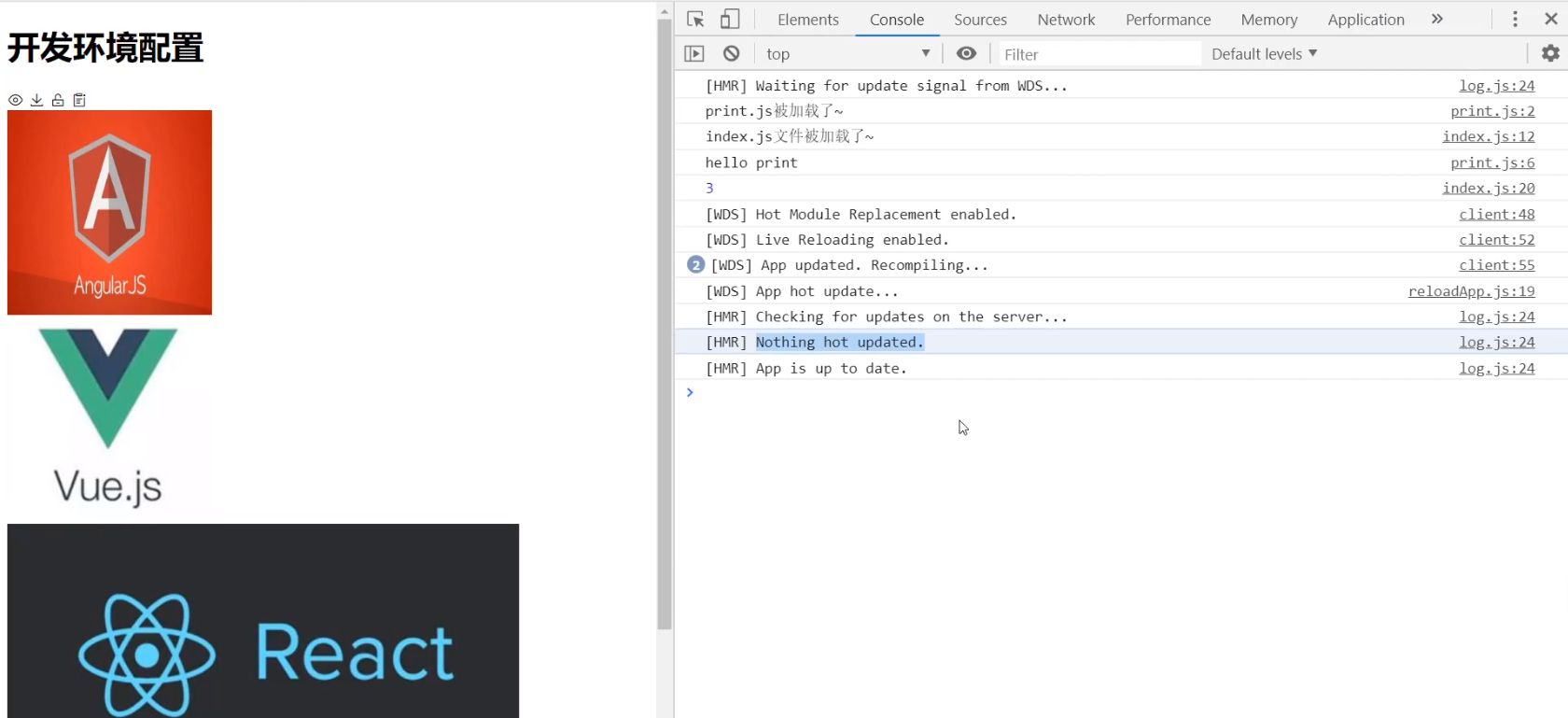Click the Vue.js logo image

109,418
